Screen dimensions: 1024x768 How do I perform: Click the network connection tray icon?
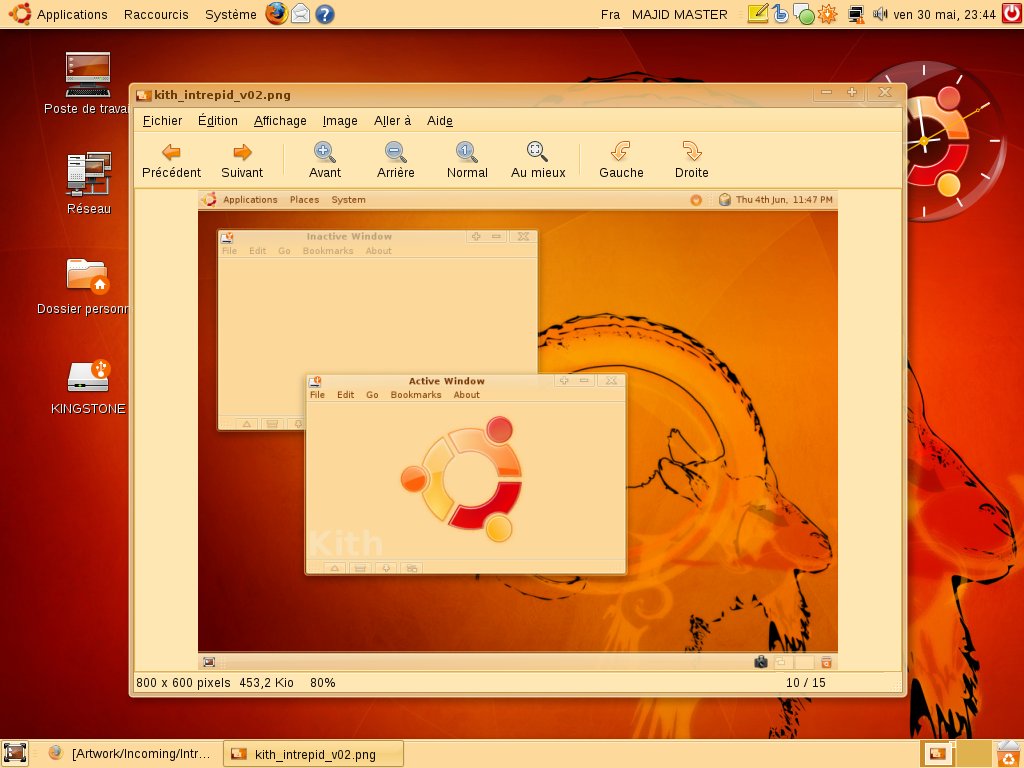[x=856, y=14]
